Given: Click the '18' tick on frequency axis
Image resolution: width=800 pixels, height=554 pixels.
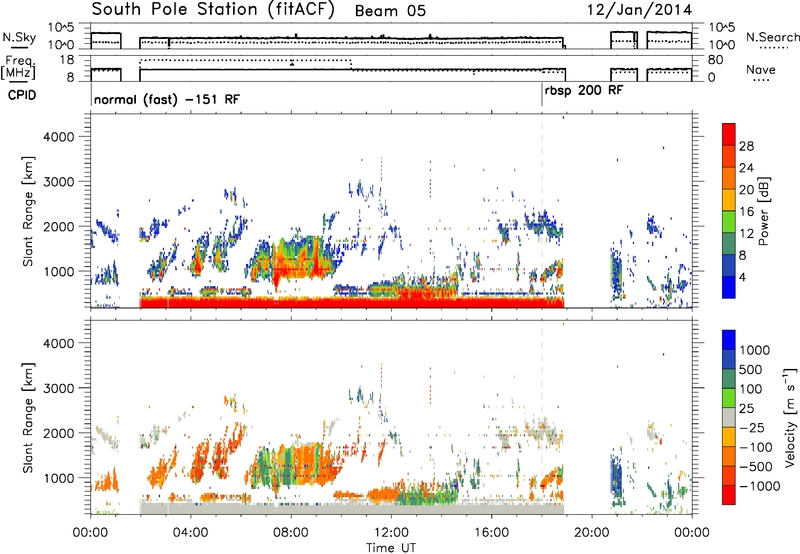Looking at the screenshot, I should point(67,60).
